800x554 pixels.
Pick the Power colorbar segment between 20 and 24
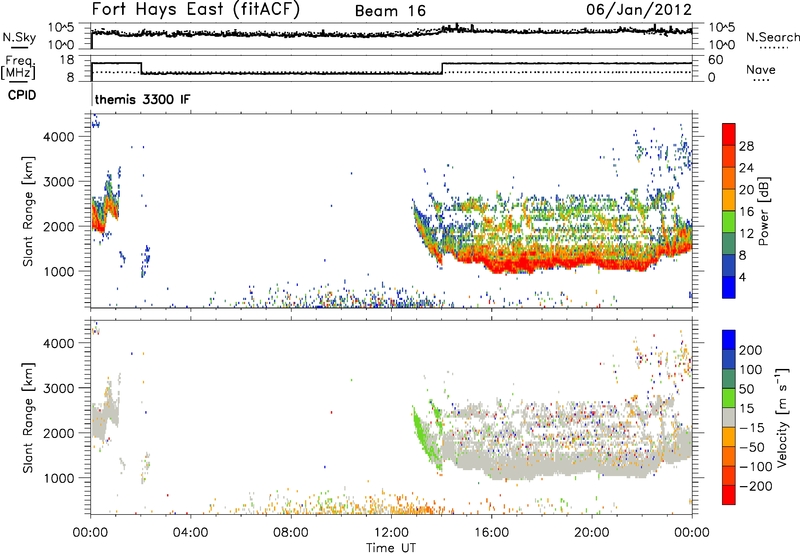(729, 178)
